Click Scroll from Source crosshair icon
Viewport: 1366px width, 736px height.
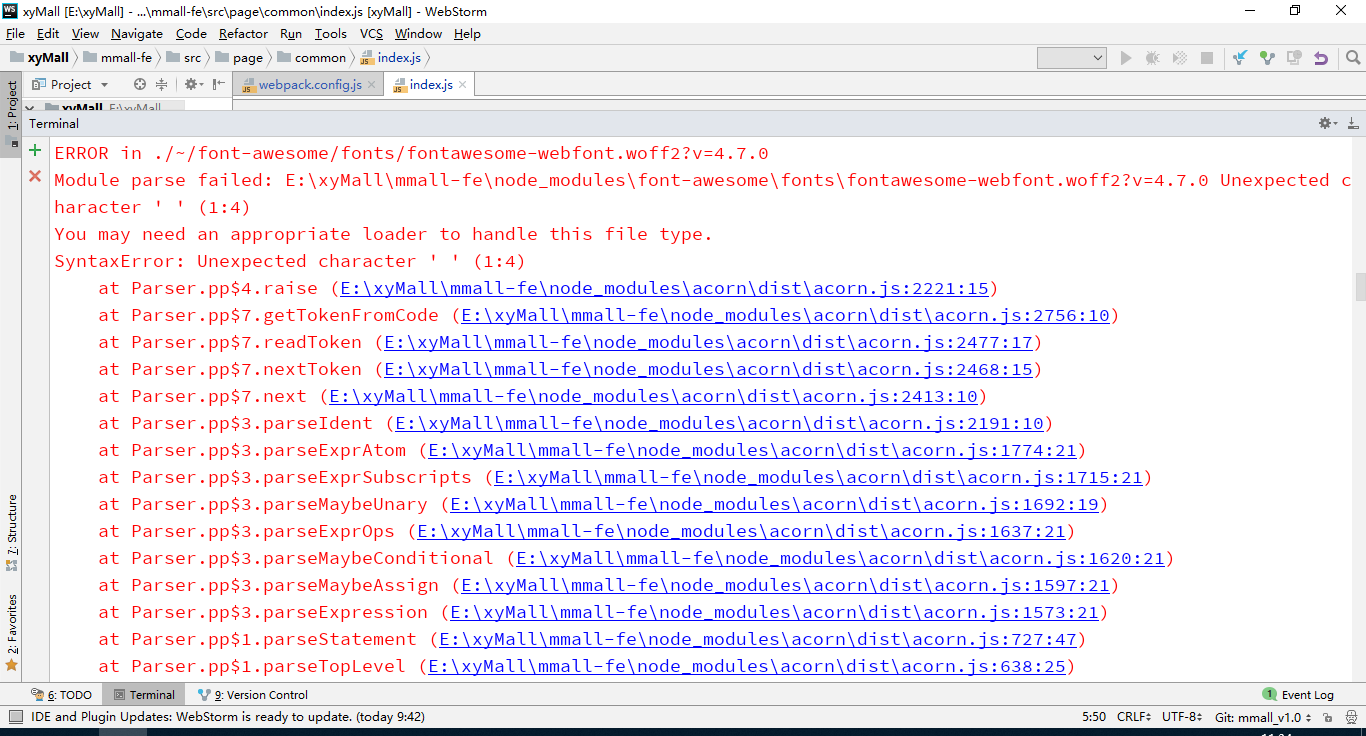(x=140, y=84)
